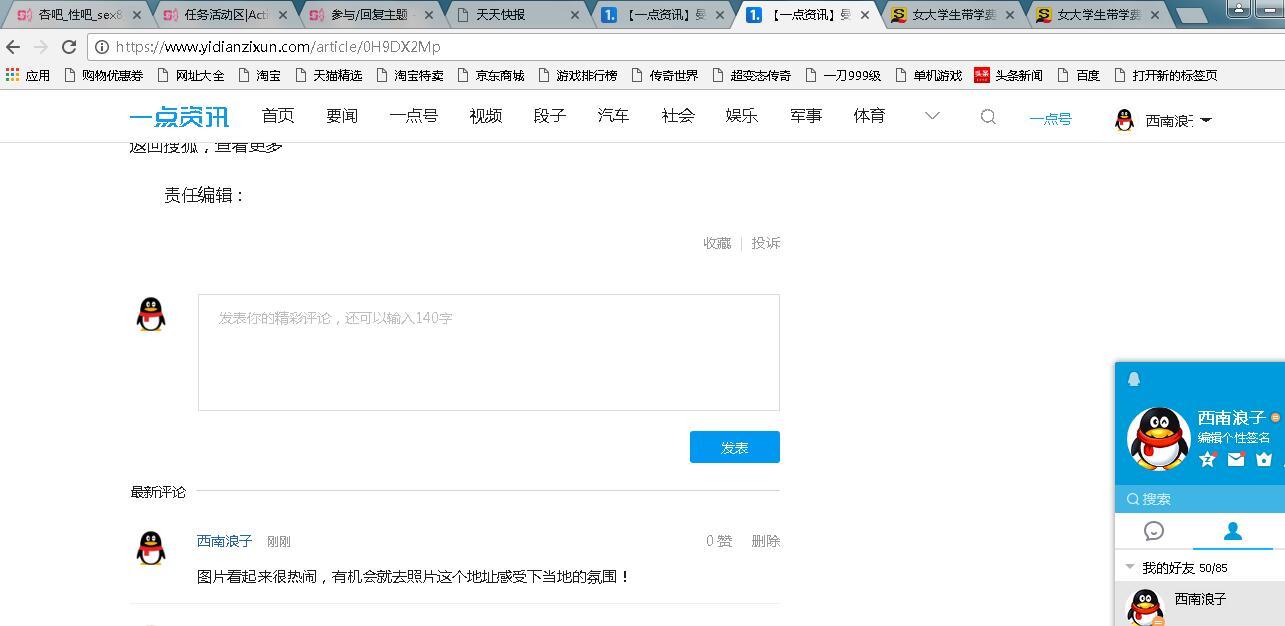
Task: Click the 一点资讯 logo
Action: [x=179, y=117]
